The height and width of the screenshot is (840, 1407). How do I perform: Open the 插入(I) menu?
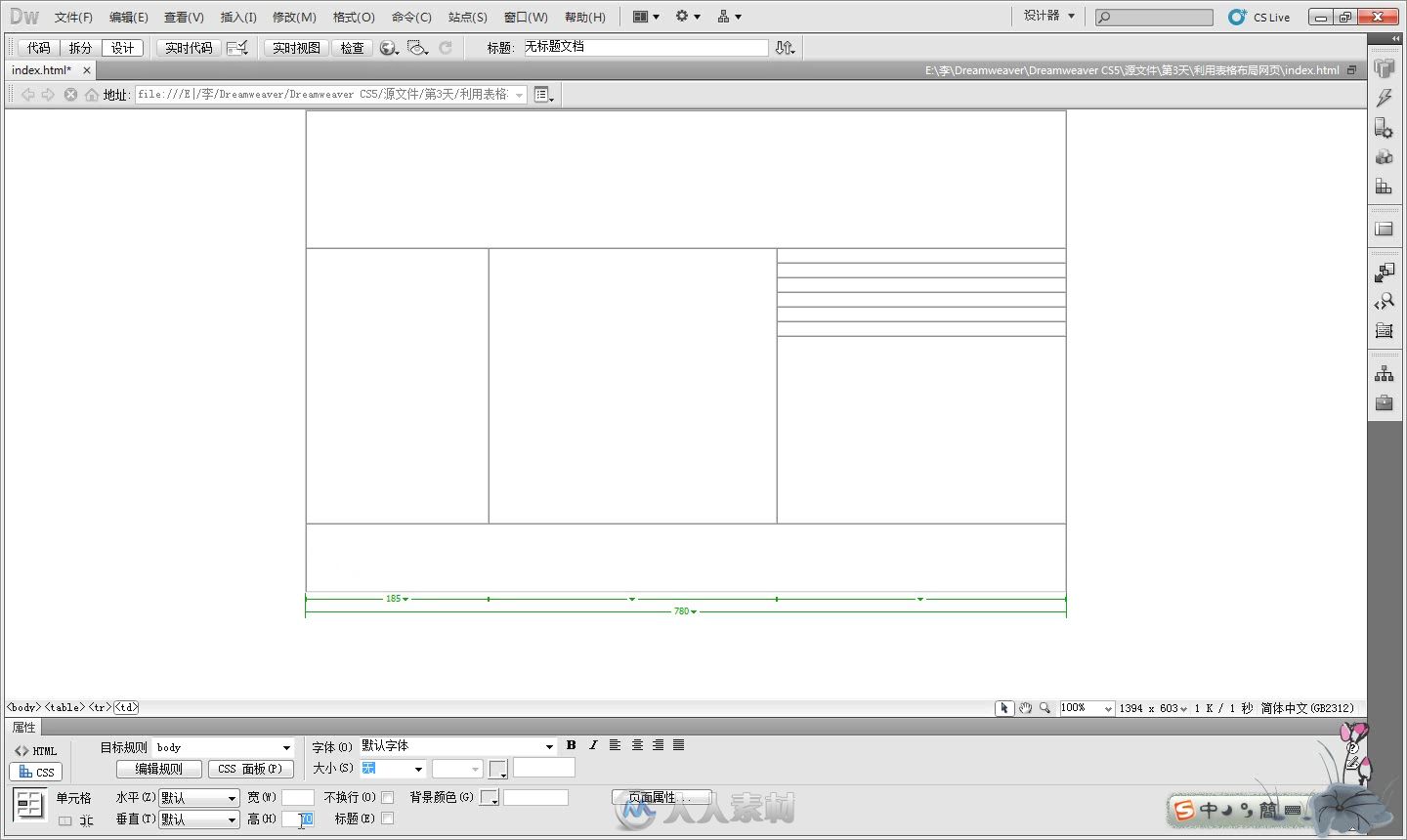pos(238,18)
